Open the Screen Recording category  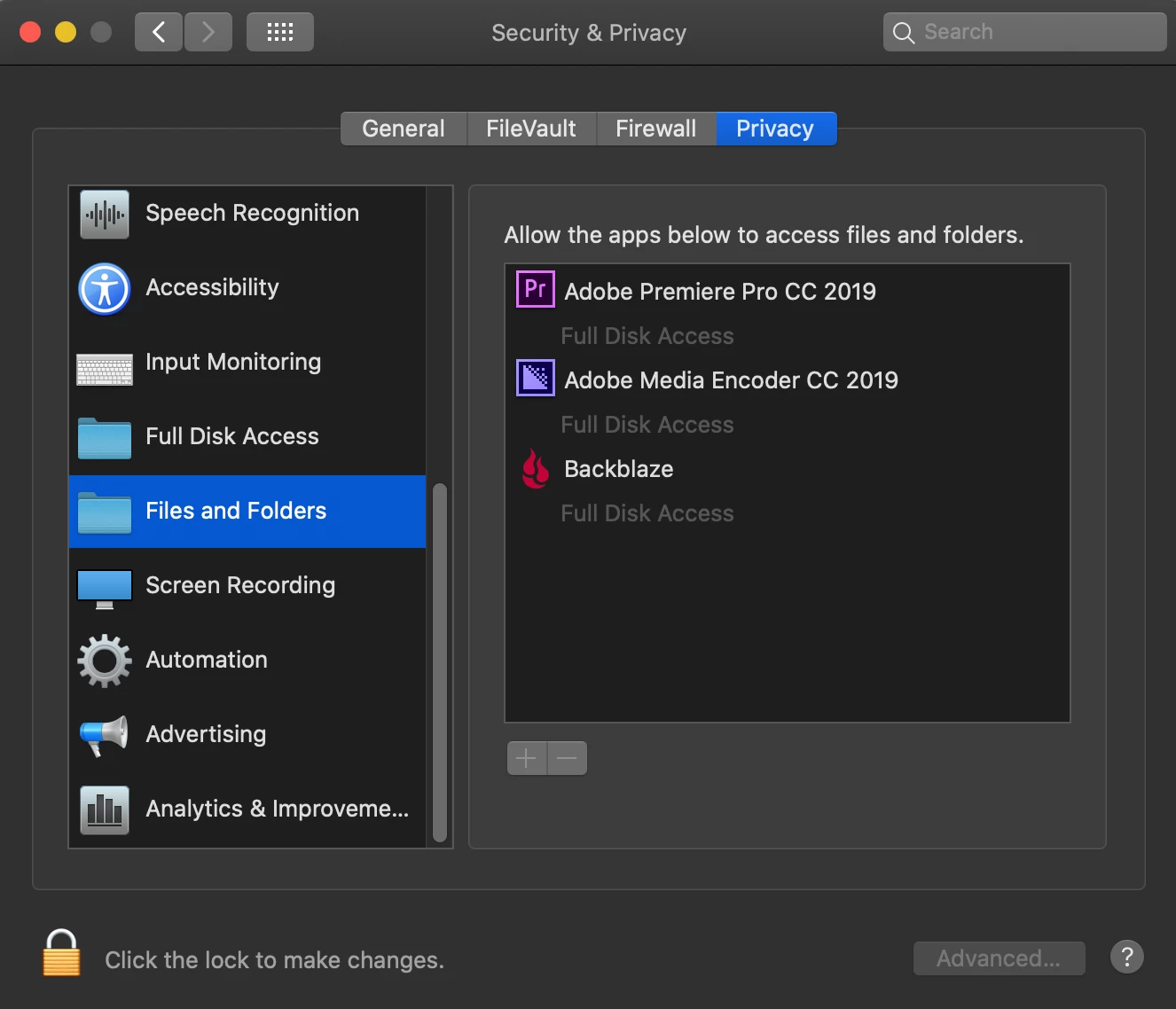click(247, 586)
